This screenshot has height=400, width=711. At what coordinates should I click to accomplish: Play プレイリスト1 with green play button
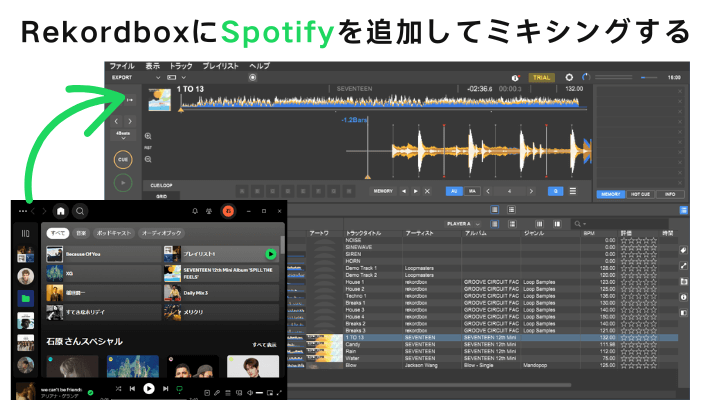[x=270, y=254]
